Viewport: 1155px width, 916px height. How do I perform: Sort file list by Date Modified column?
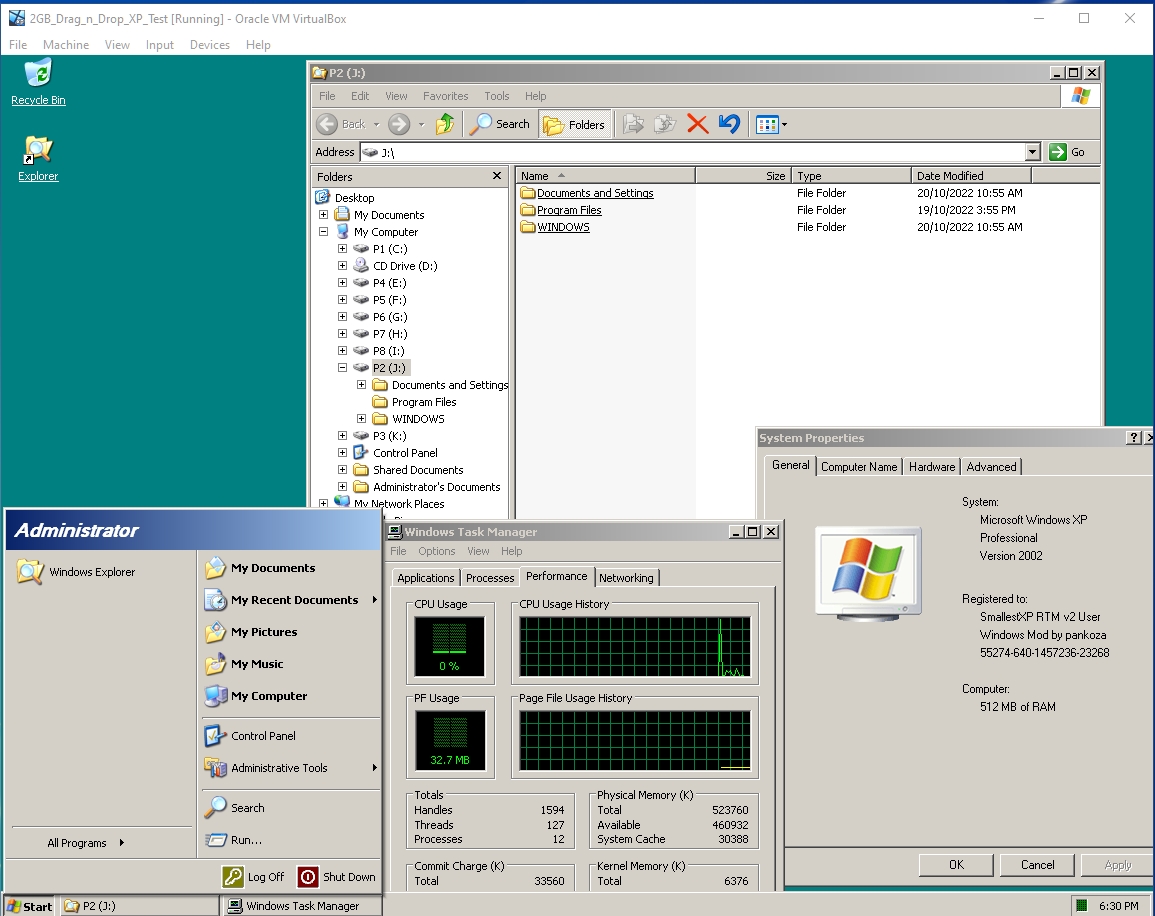971,175
